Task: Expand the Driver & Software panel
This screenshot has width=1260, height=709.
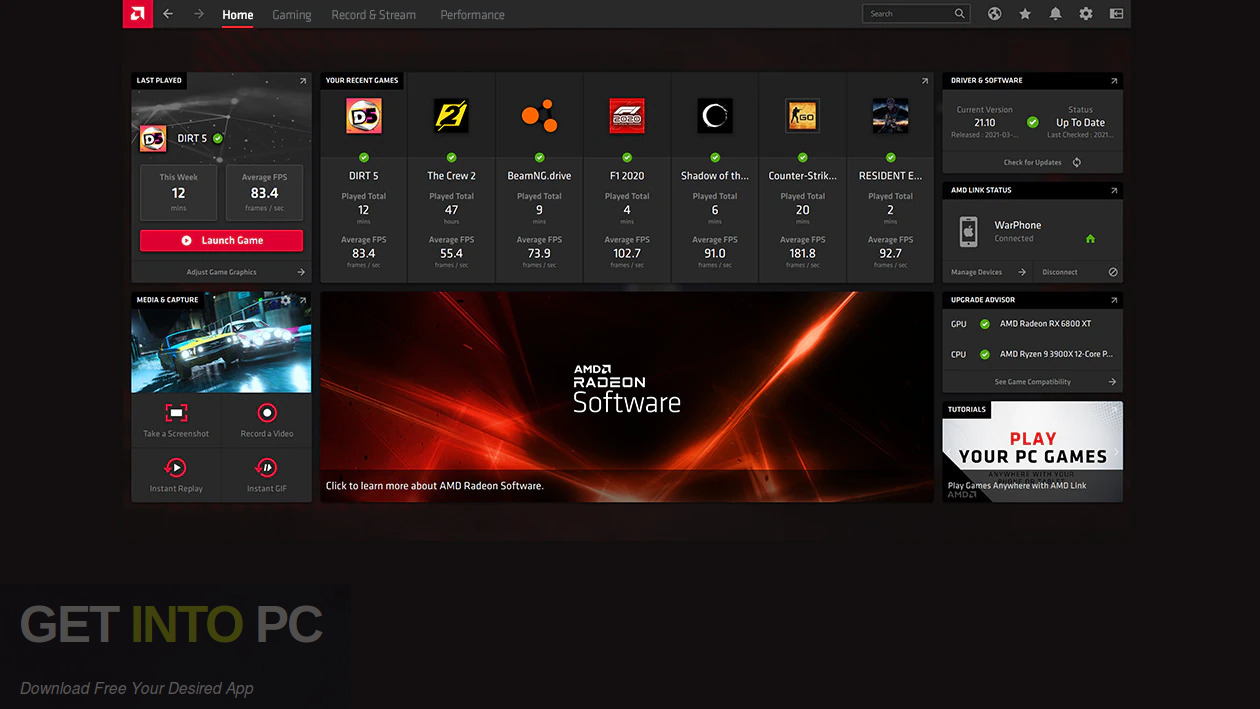Action: pyautogui.click(x=1114, y=81)
